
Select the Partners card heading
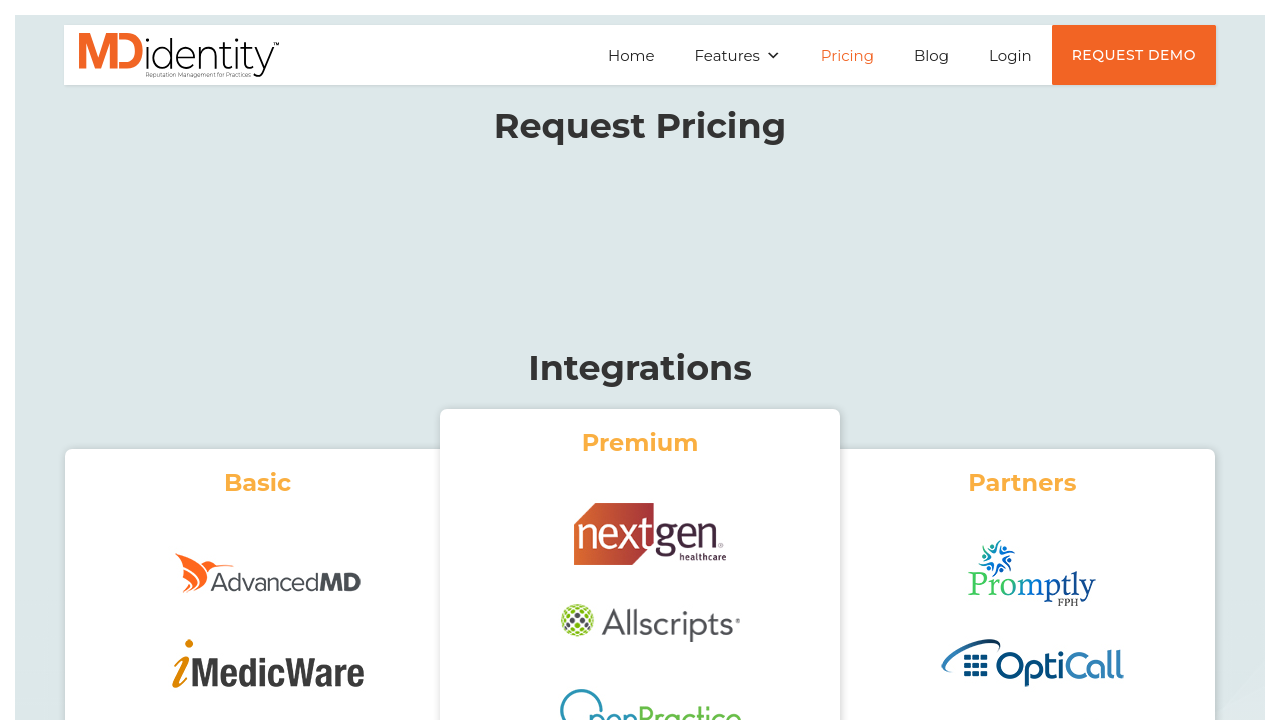1022,483
